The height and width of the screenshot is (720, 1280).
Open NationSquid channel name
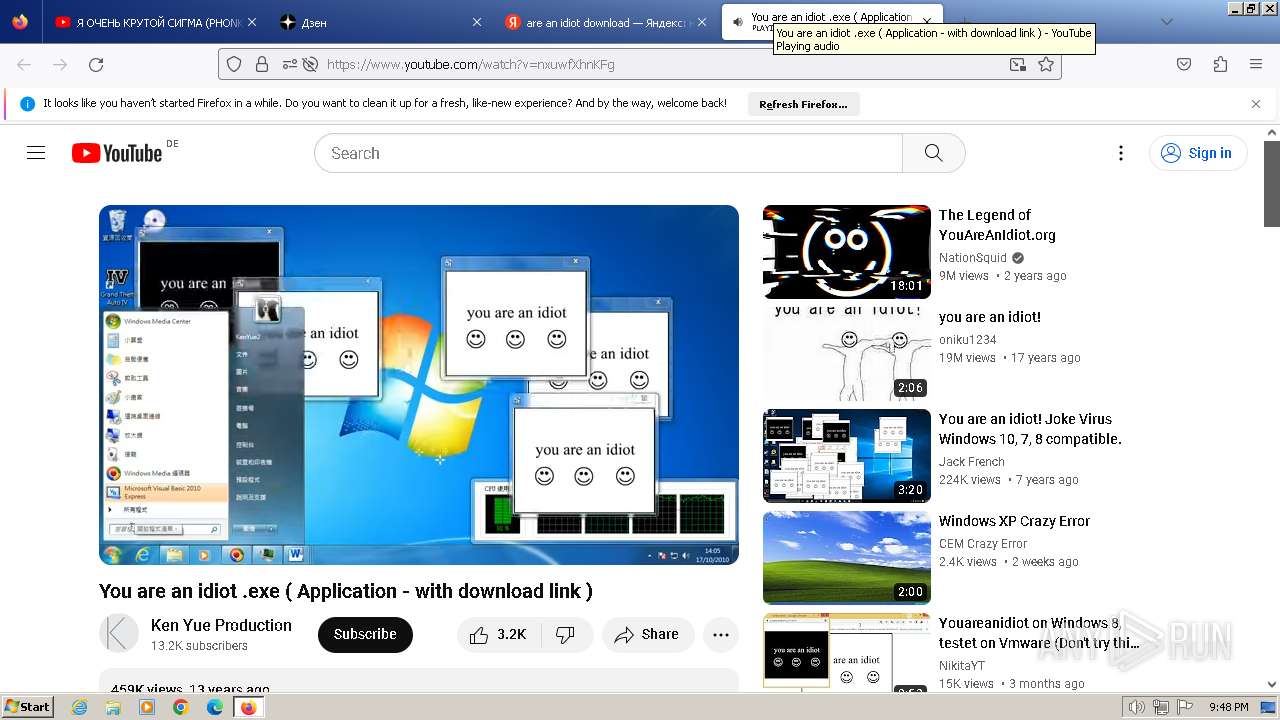[x=973, y=258]
